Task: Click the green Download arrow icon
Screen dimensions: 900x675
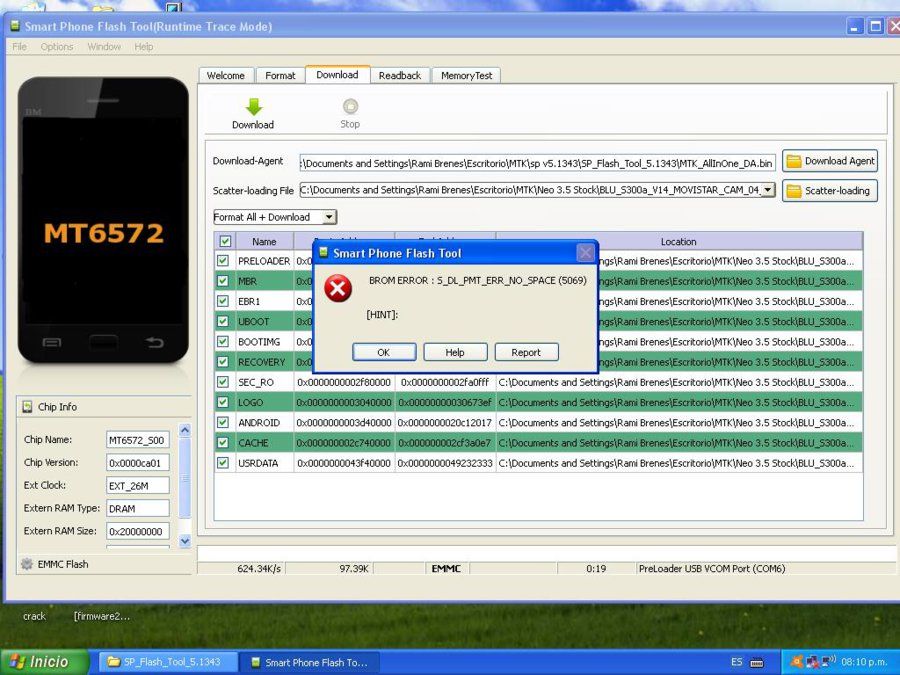Action: coord(254,107)
